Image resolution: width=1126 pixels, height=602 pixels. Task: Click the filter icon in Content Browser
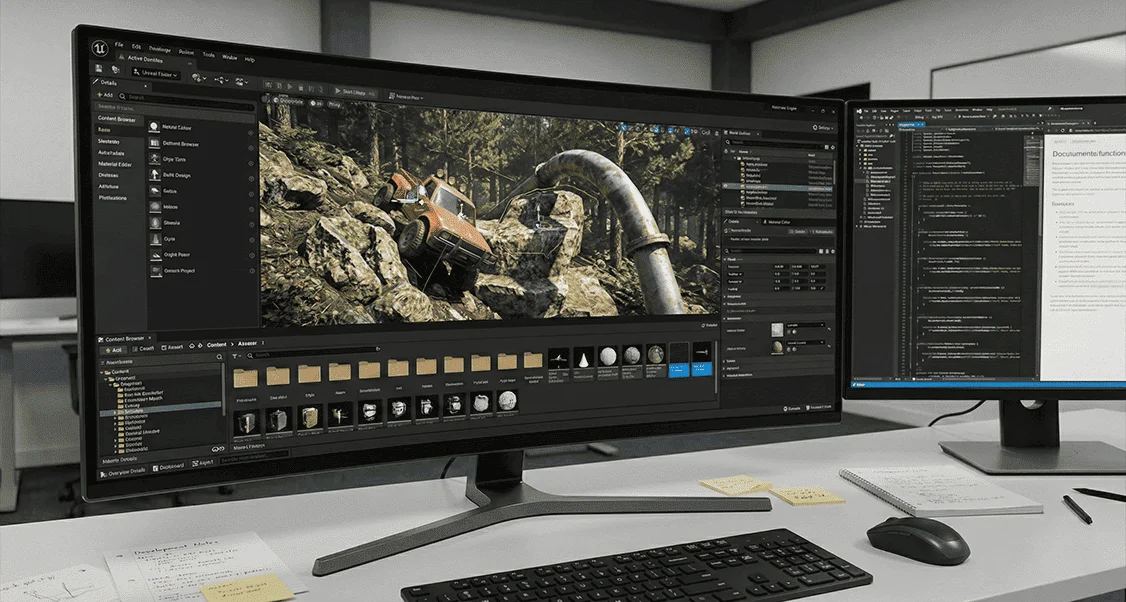237,355
